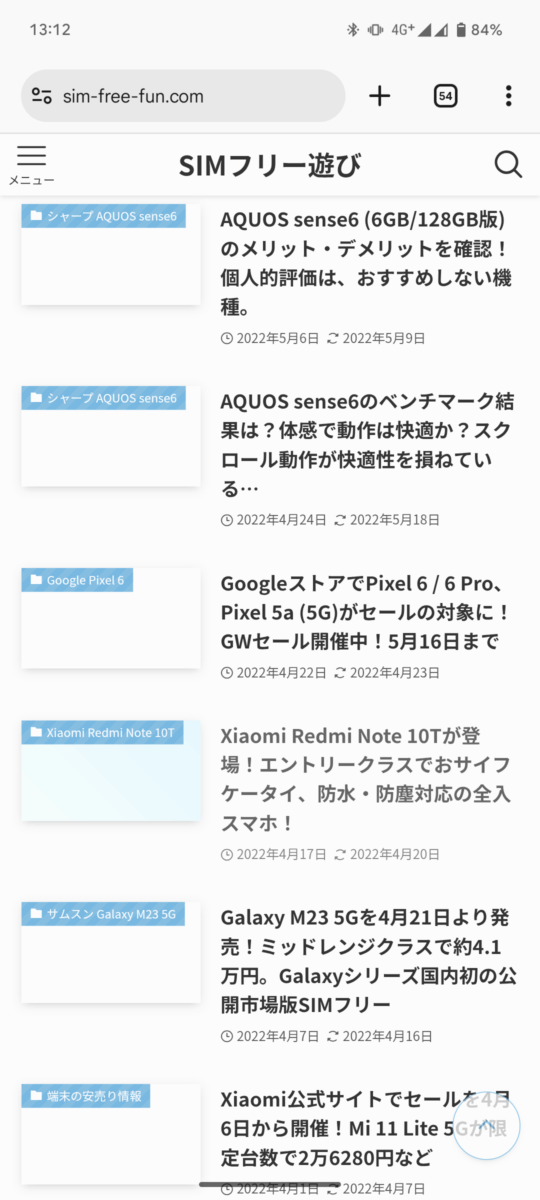Open Galaxy M23 5G 発売 article
The image size is (540, 1200).
[x=367, y=960]
